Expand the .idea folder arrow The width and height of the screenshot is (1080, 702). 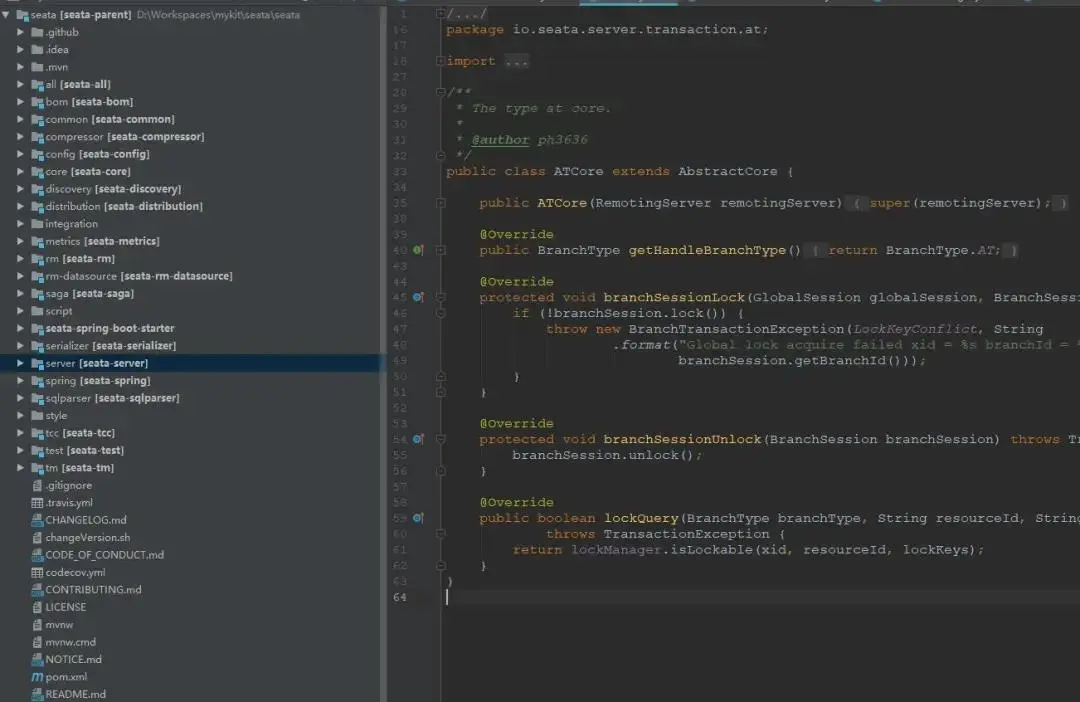point(21,50)
